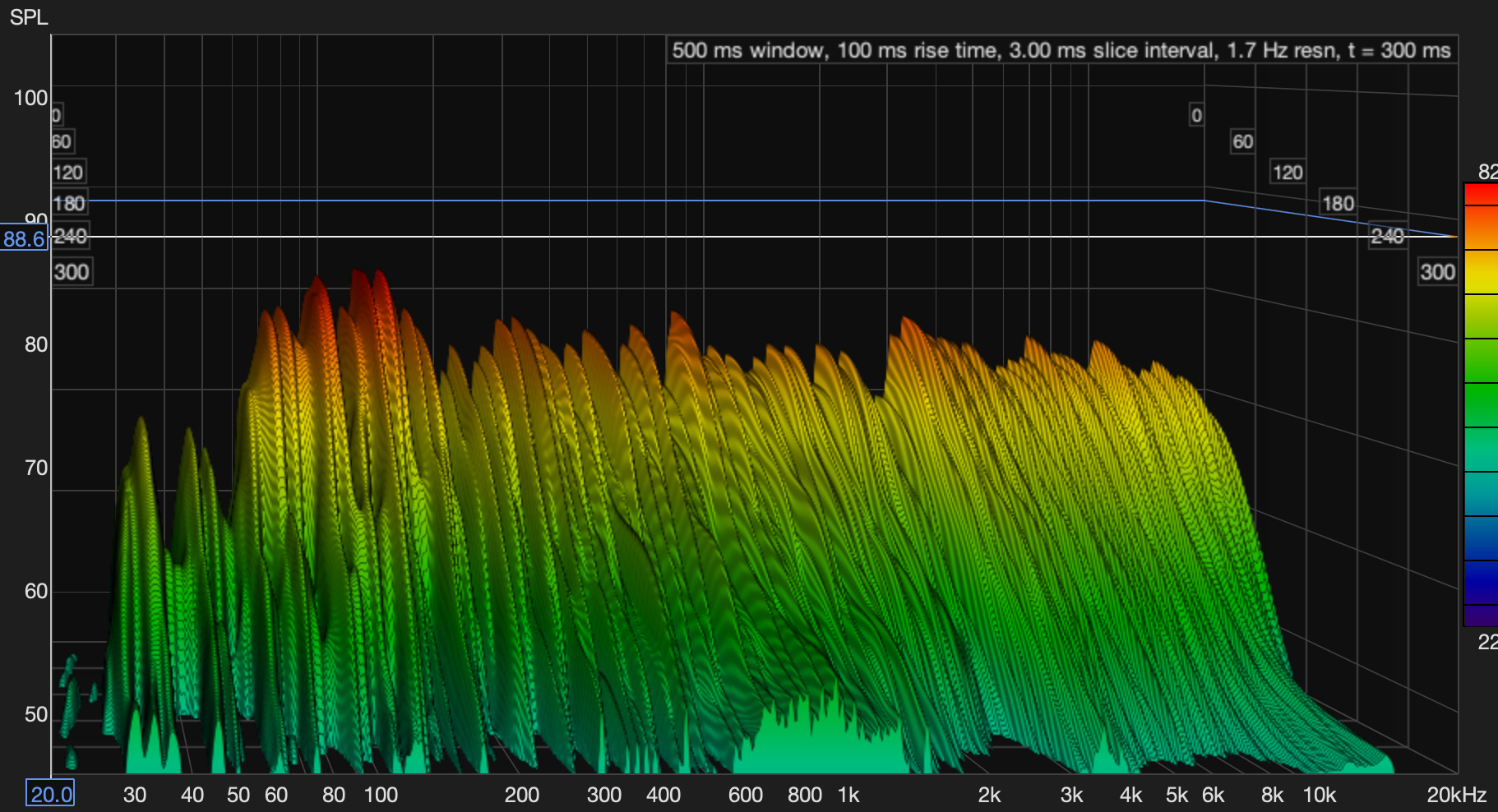Viewport: 1498px width, 812px height.
Task: Click the 20kHz frequency axis label
Action: coord(1456,795)
